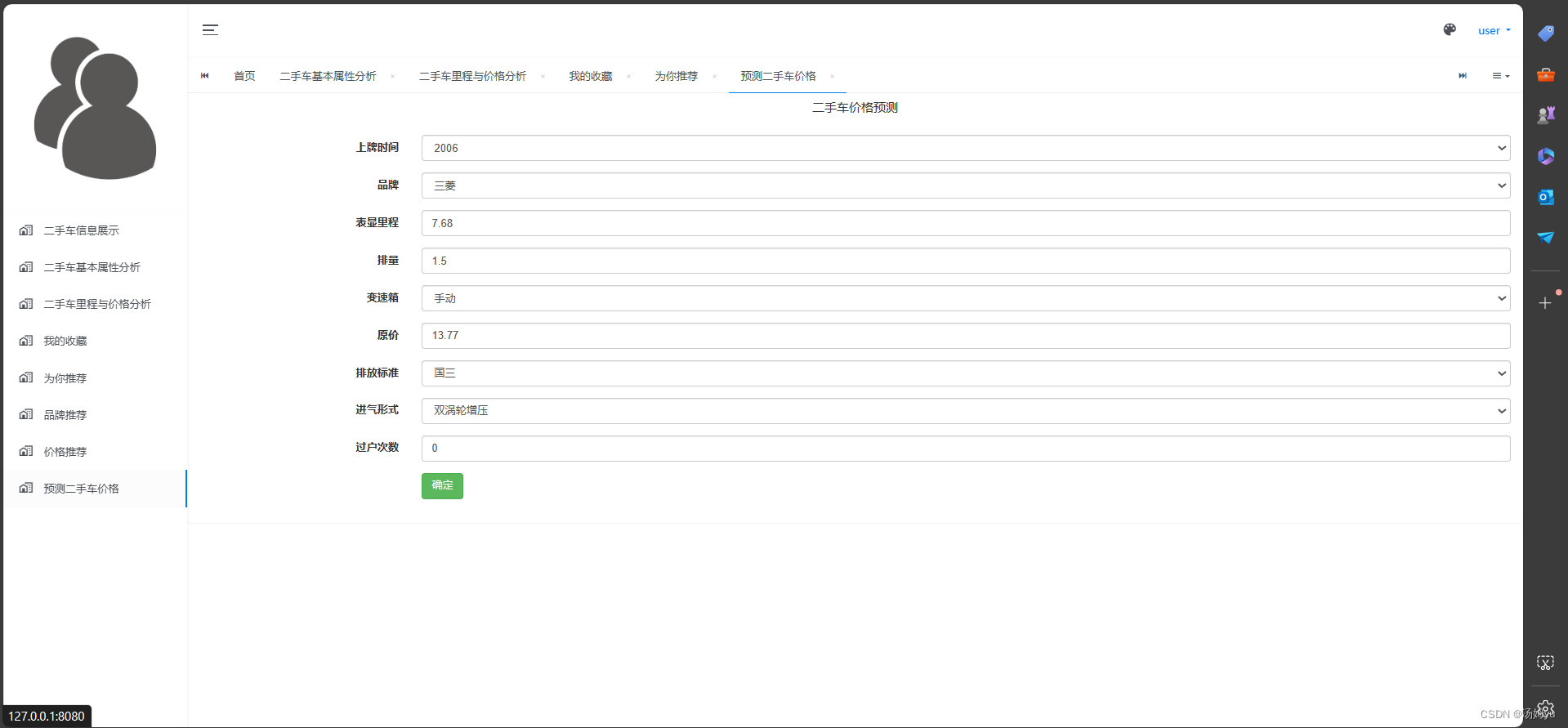Switch to the 首页 tab
Viewport: 1568px width, 728px height.
tap(244, 76)
